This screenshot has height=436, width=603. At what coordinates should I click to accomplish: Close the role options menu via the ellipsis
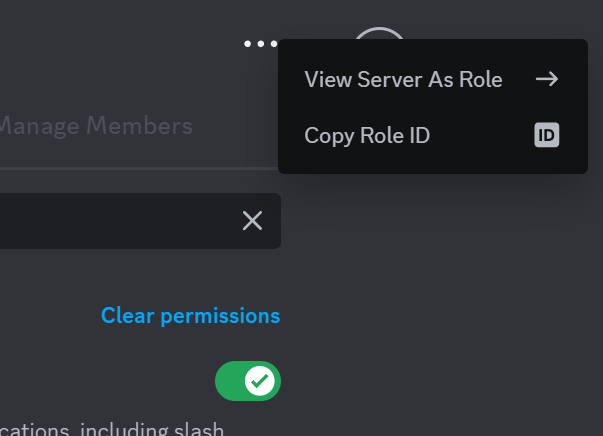click(x=260, y=44)
